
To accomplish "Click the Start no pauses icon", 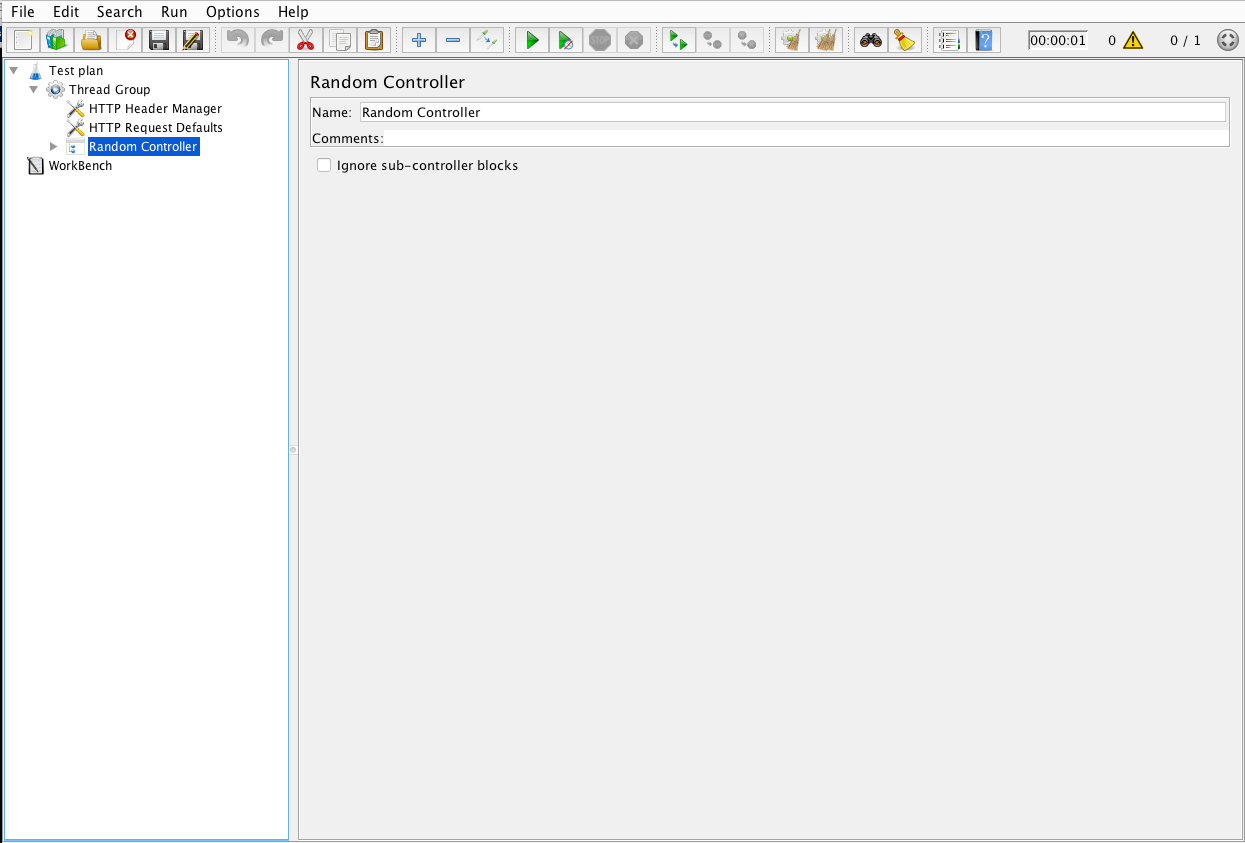I will [x=565, y=40].
